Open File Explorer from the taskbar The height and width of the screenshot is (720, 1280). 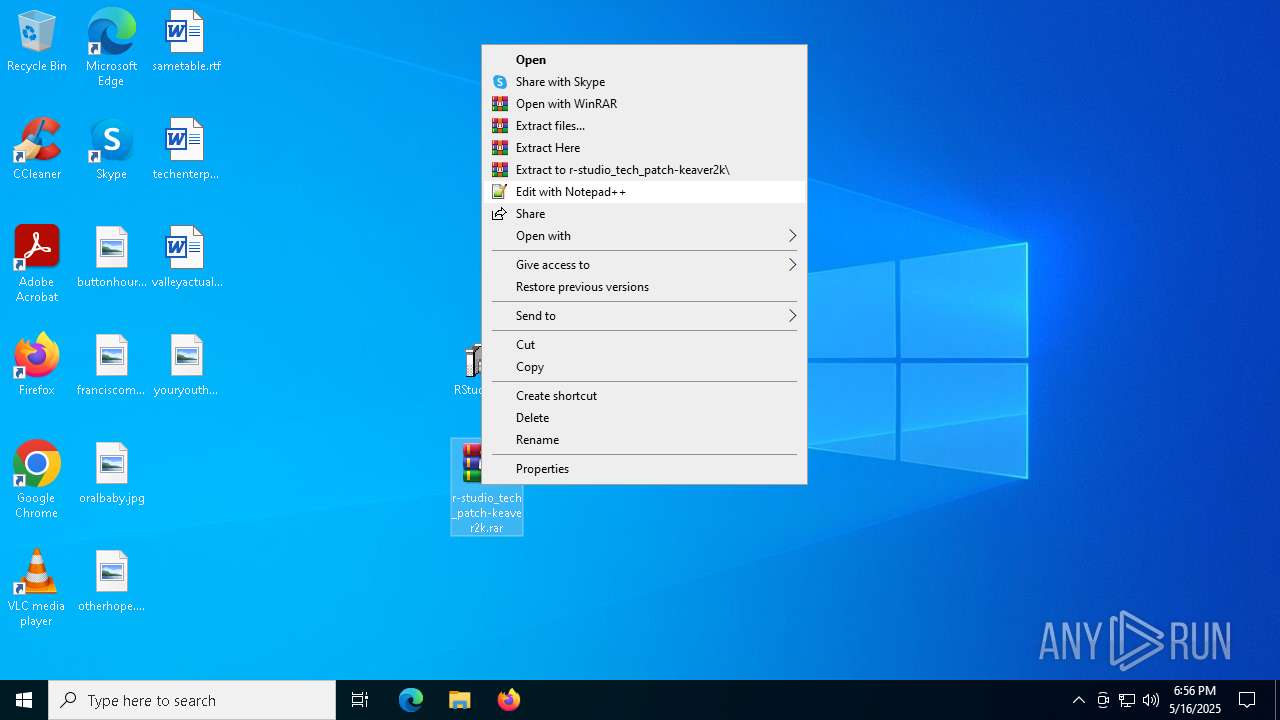[x=460, y=700]
